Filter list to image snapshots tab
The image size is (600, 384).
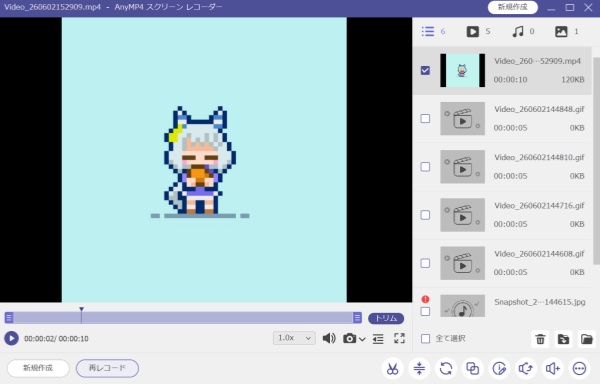pyautogui.click(x=566, y=31)
